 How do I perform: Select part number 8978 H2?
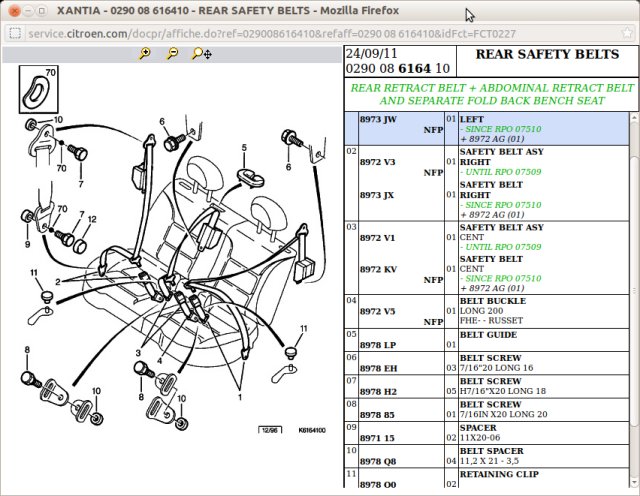click(378, 391)
